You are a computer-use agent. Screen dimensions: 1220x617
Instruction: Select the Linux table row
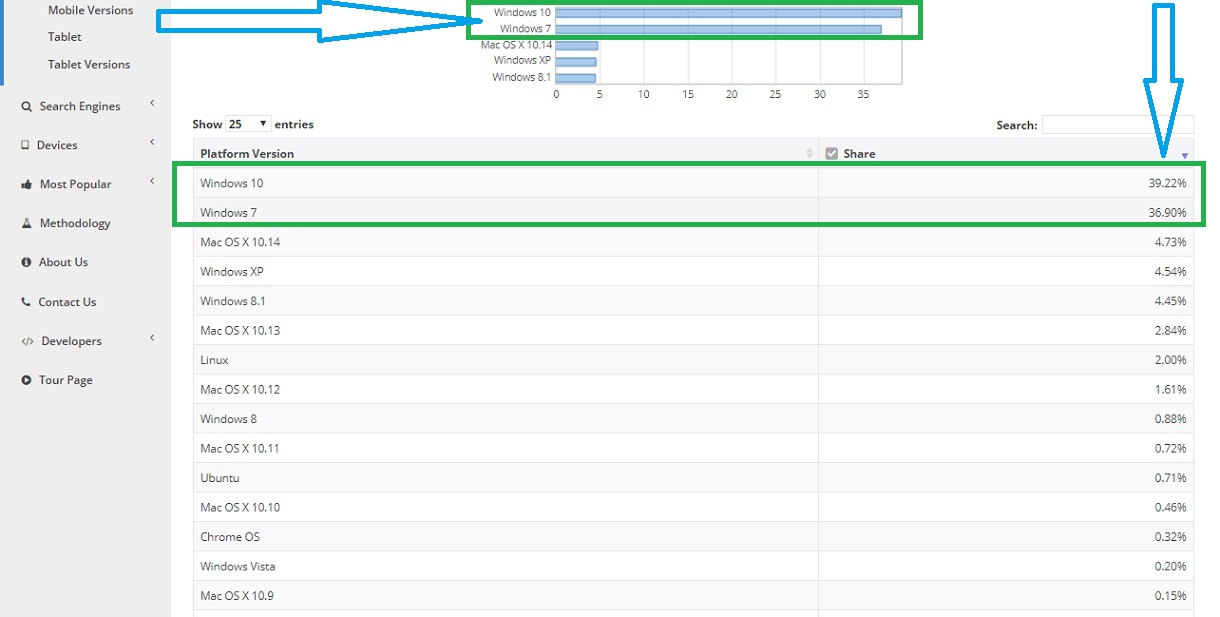693,360
